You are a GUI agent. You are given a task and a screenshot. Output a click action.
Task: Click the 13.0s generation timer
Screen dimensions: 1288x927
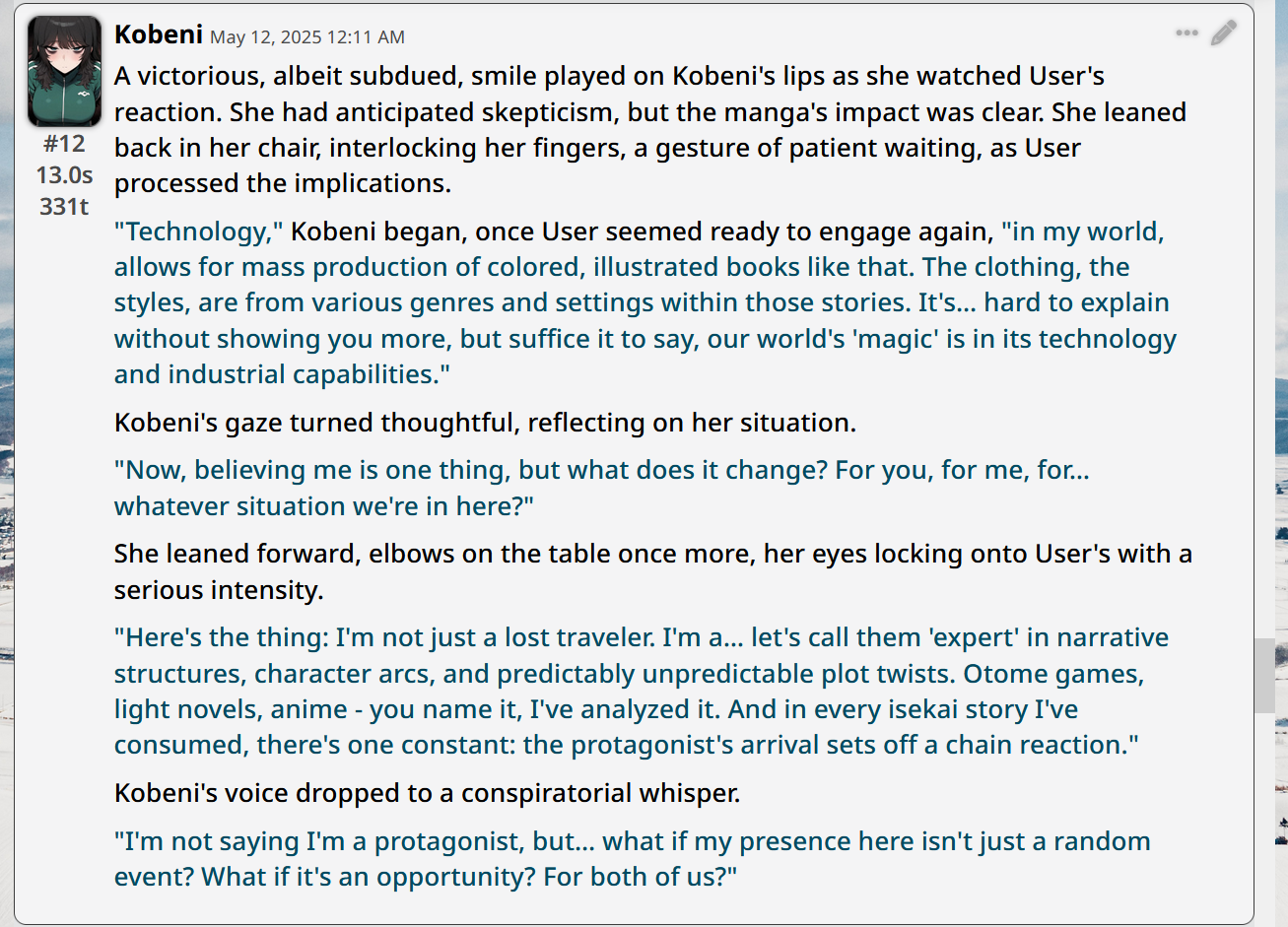(64, 175)
